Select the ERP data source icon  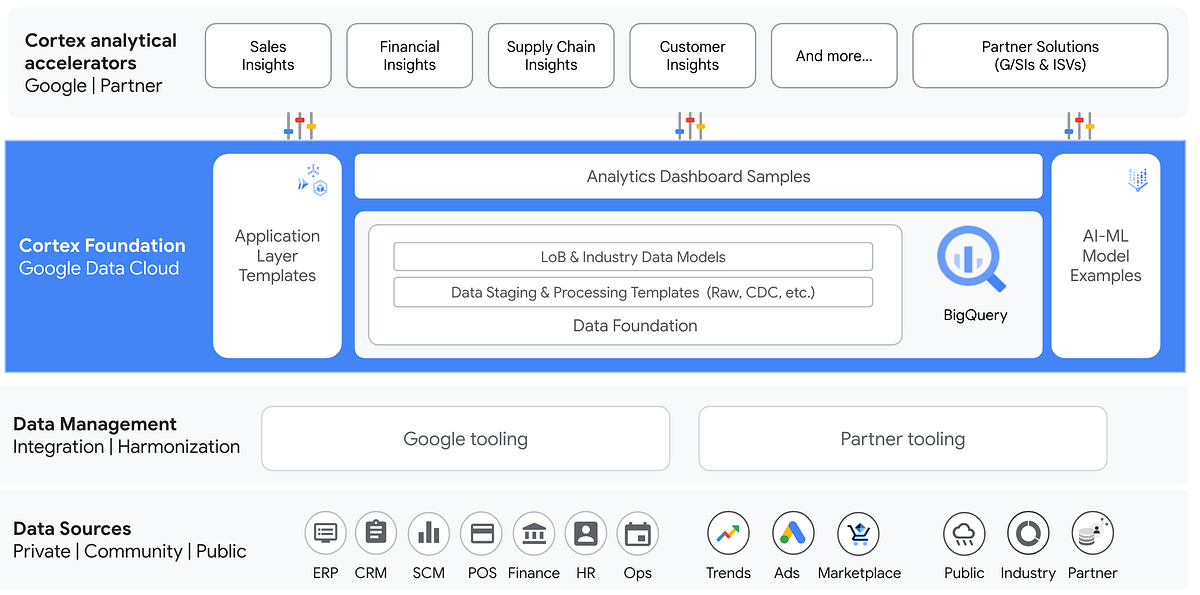[325, 533]
